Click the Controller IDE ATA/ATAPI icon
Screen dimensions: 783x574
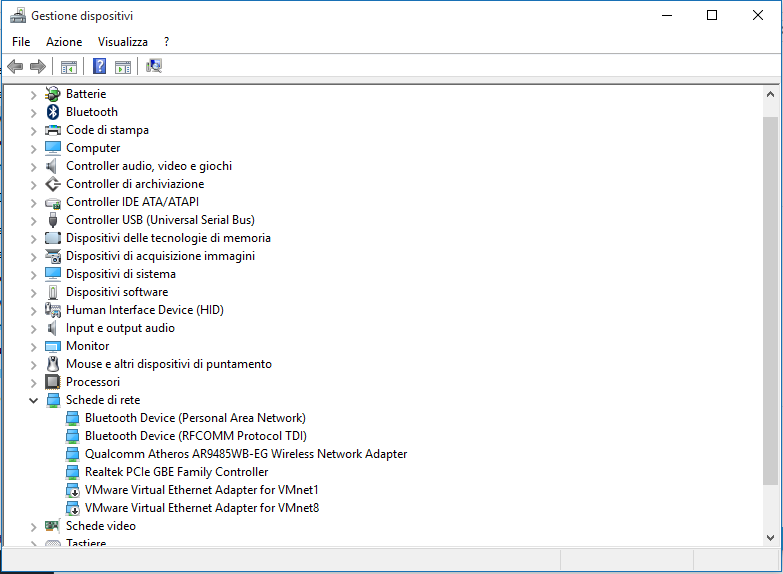click(53, 203)
